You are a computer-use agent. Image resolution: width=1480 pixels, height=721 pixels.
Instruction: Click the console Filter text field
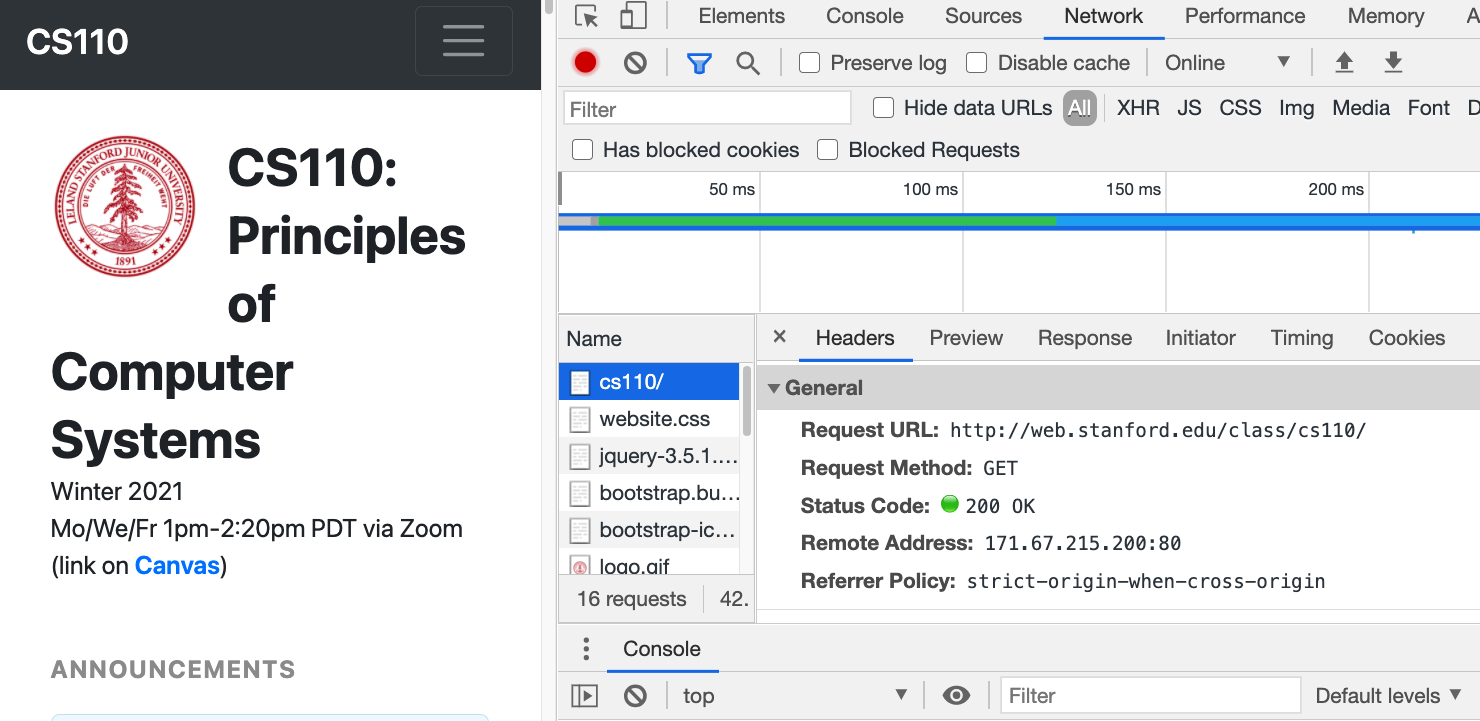(x=1150, y=695)
